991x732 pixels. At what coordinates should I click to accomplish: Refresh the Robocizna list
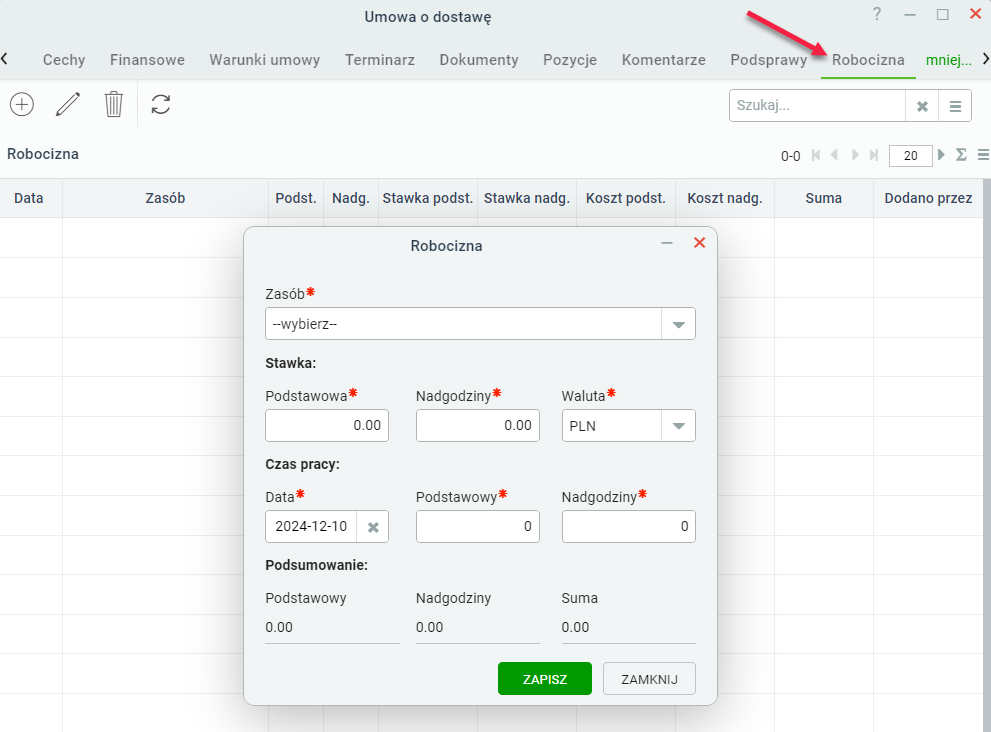pos(161,104)
